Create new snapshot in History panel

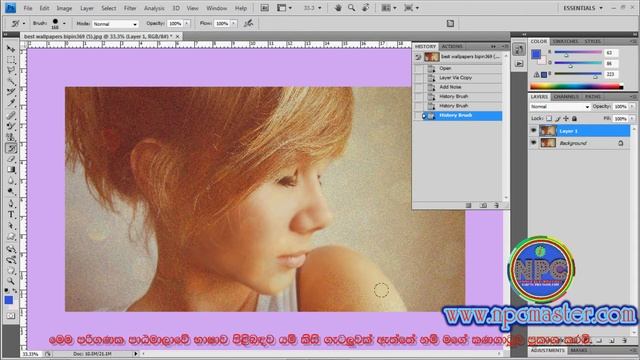[x=483, y=205]
